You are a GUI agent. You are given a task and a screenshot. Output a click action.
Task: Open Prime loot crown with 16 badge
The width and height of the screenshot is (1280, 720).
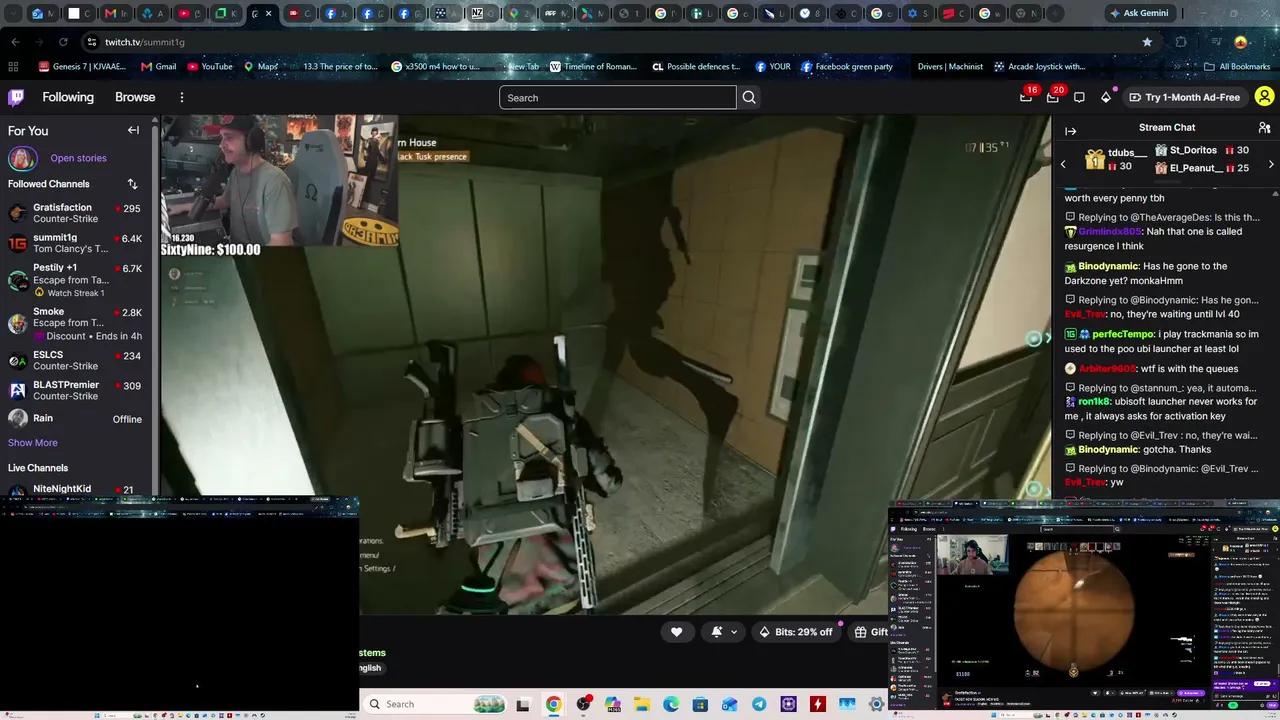[1027, 96]
